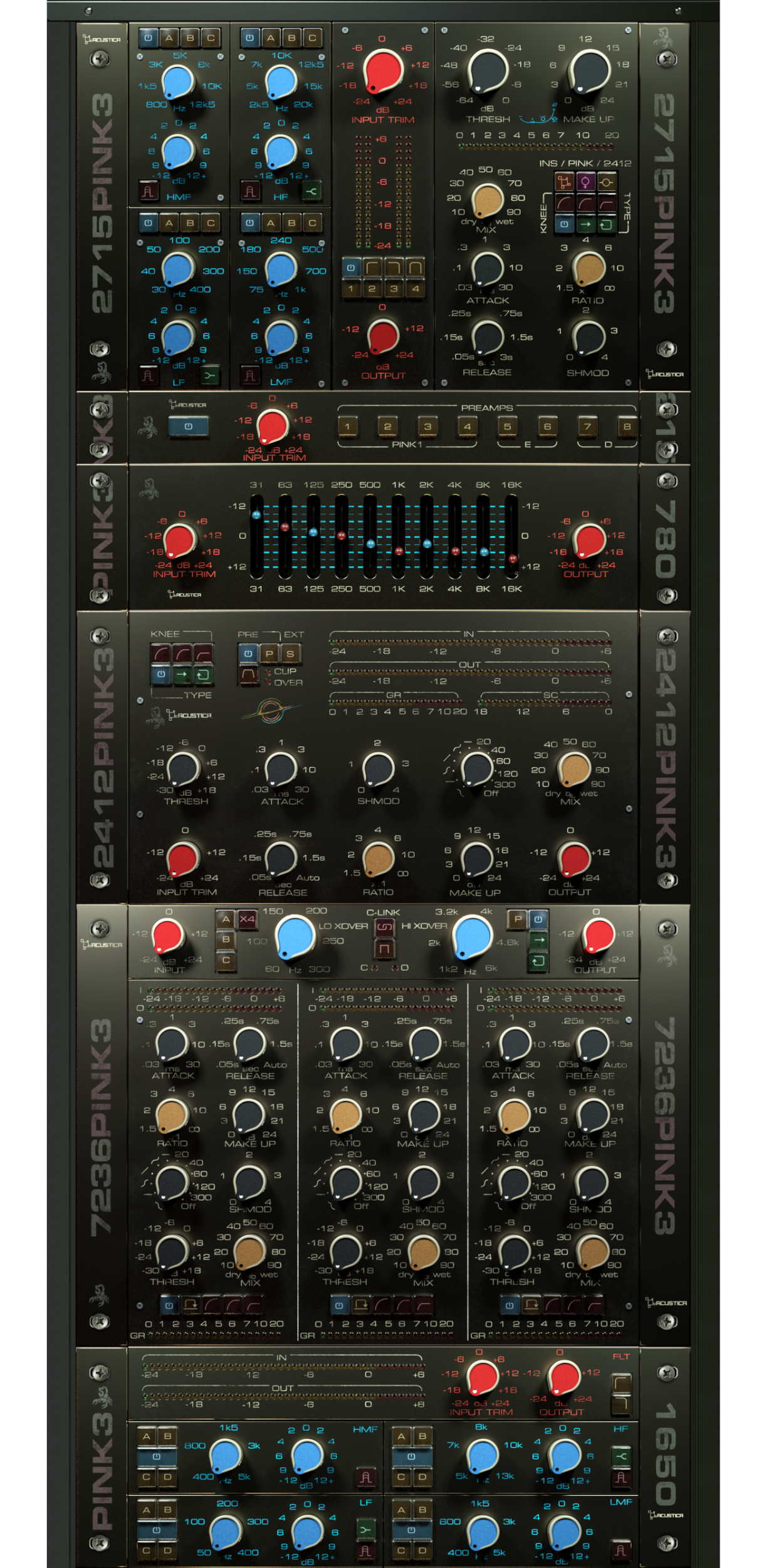
Task: Toggle power on the 2715 filter section
Action: click(351, 268)
